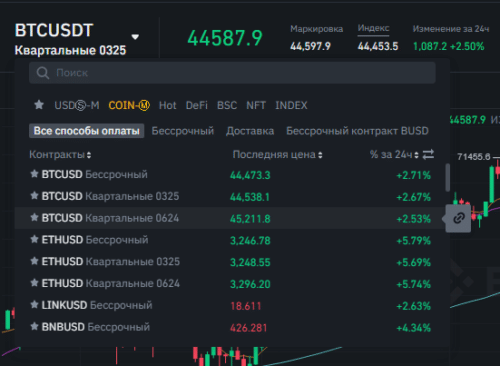Click the search field labeled Поиск
Viewport: 500px width, 366px height.
232,73
